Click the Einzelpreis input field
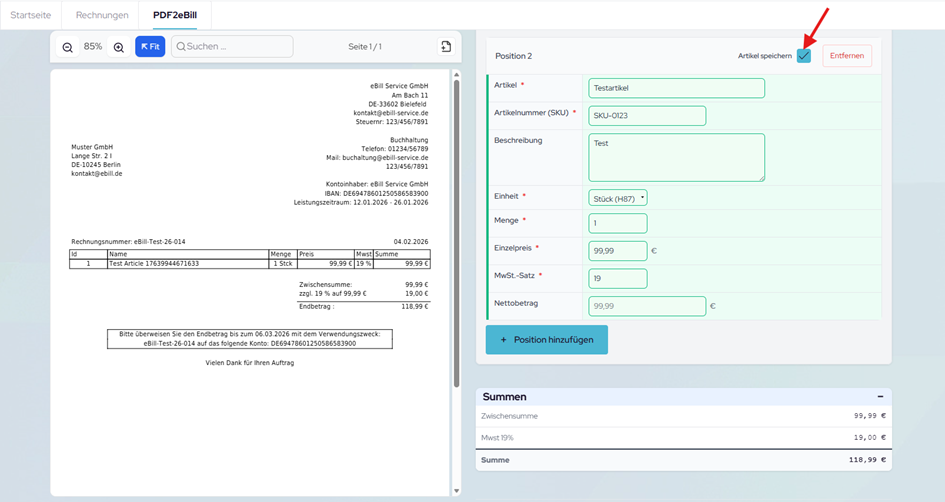This screenshot has height=502, width=945. click(x=617, y=251)
